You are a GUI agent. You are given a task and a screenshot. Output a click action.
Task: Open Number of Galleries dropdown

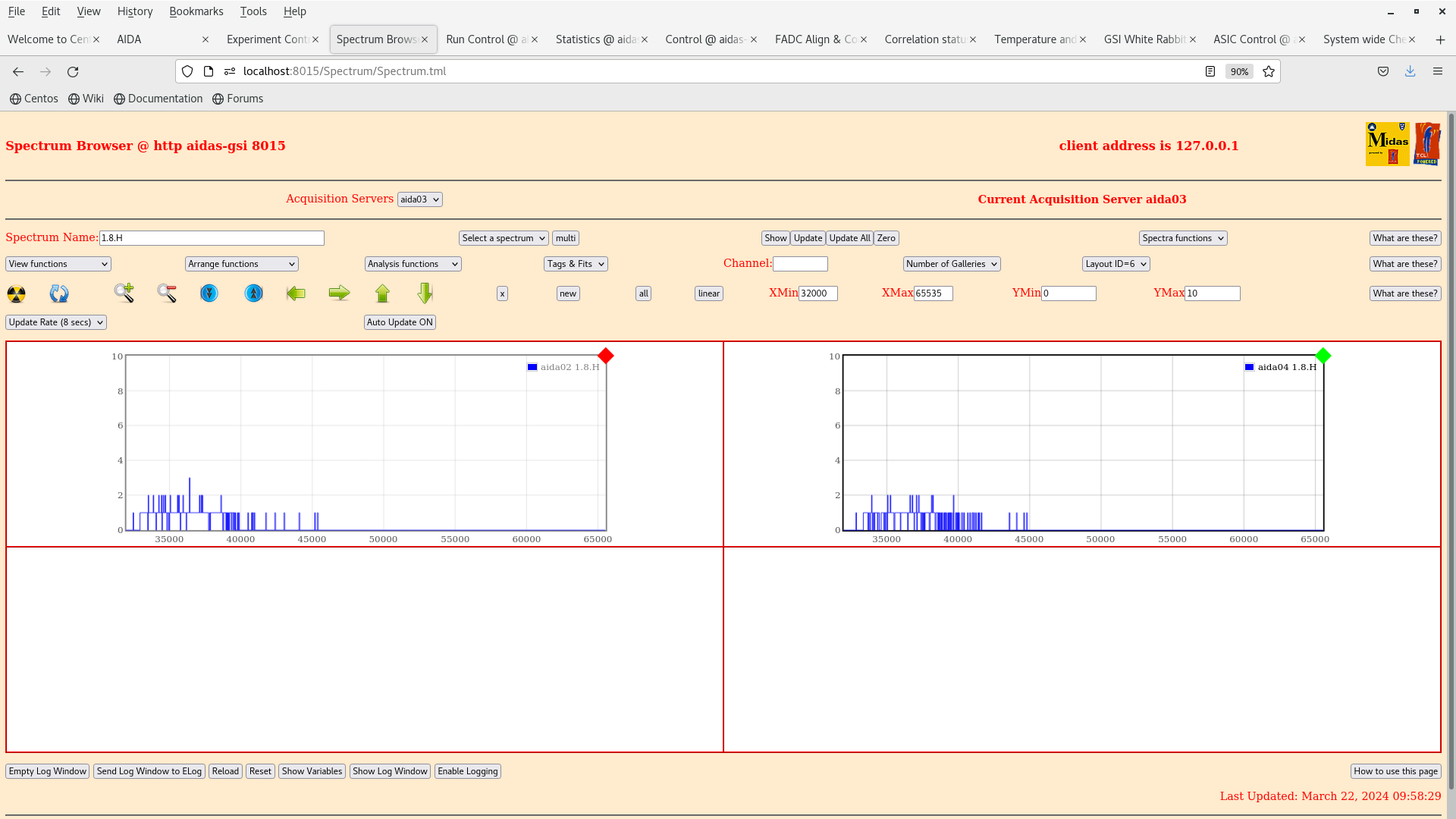(952, 264)
